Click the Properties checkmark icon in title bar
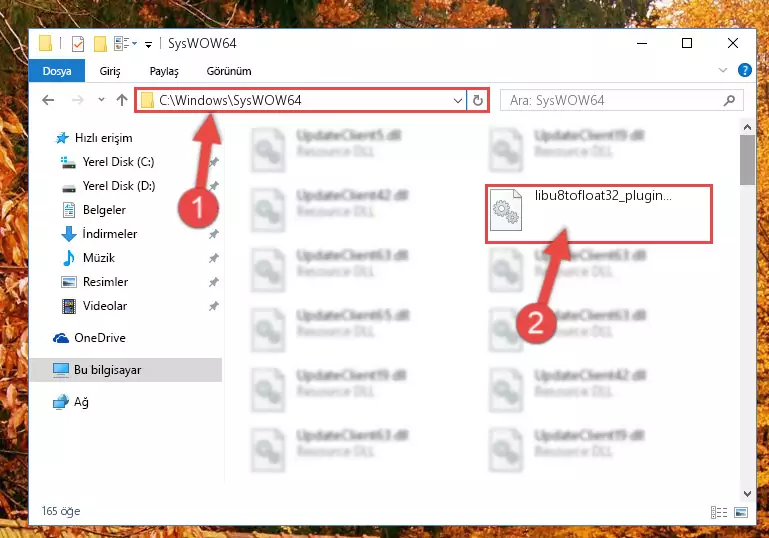Viewport: 769px width, 538px height. tap(77, 44)
